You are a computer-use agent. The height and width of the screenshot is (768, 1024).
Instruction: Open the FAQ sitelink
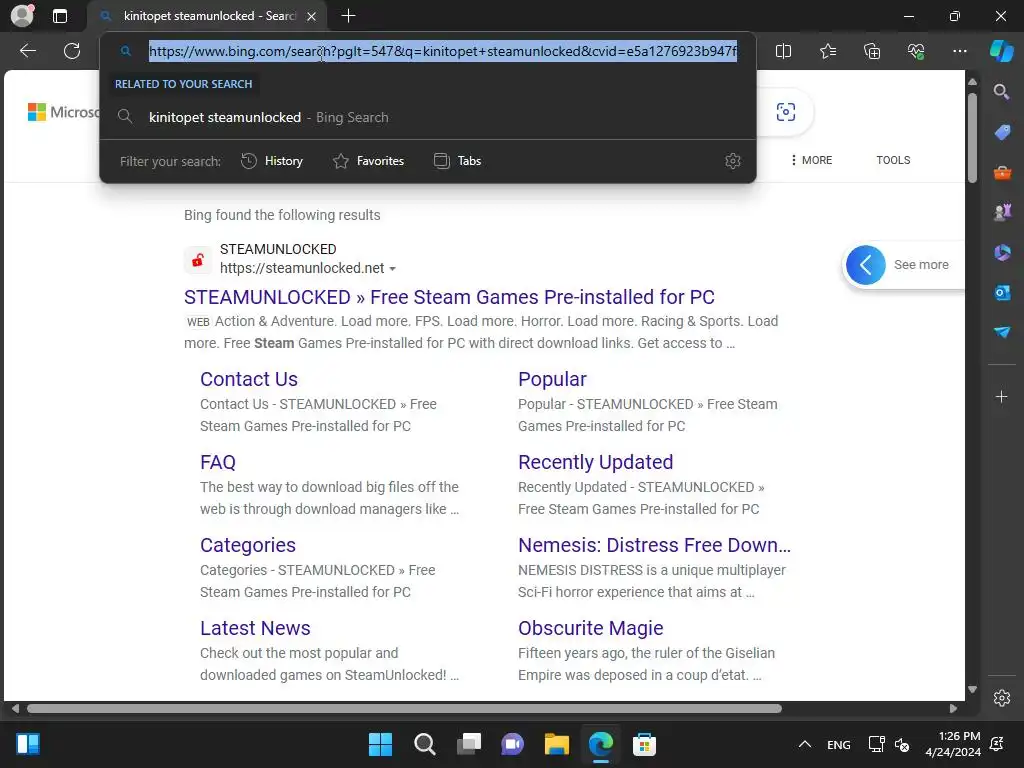click(x=217, y=462)
